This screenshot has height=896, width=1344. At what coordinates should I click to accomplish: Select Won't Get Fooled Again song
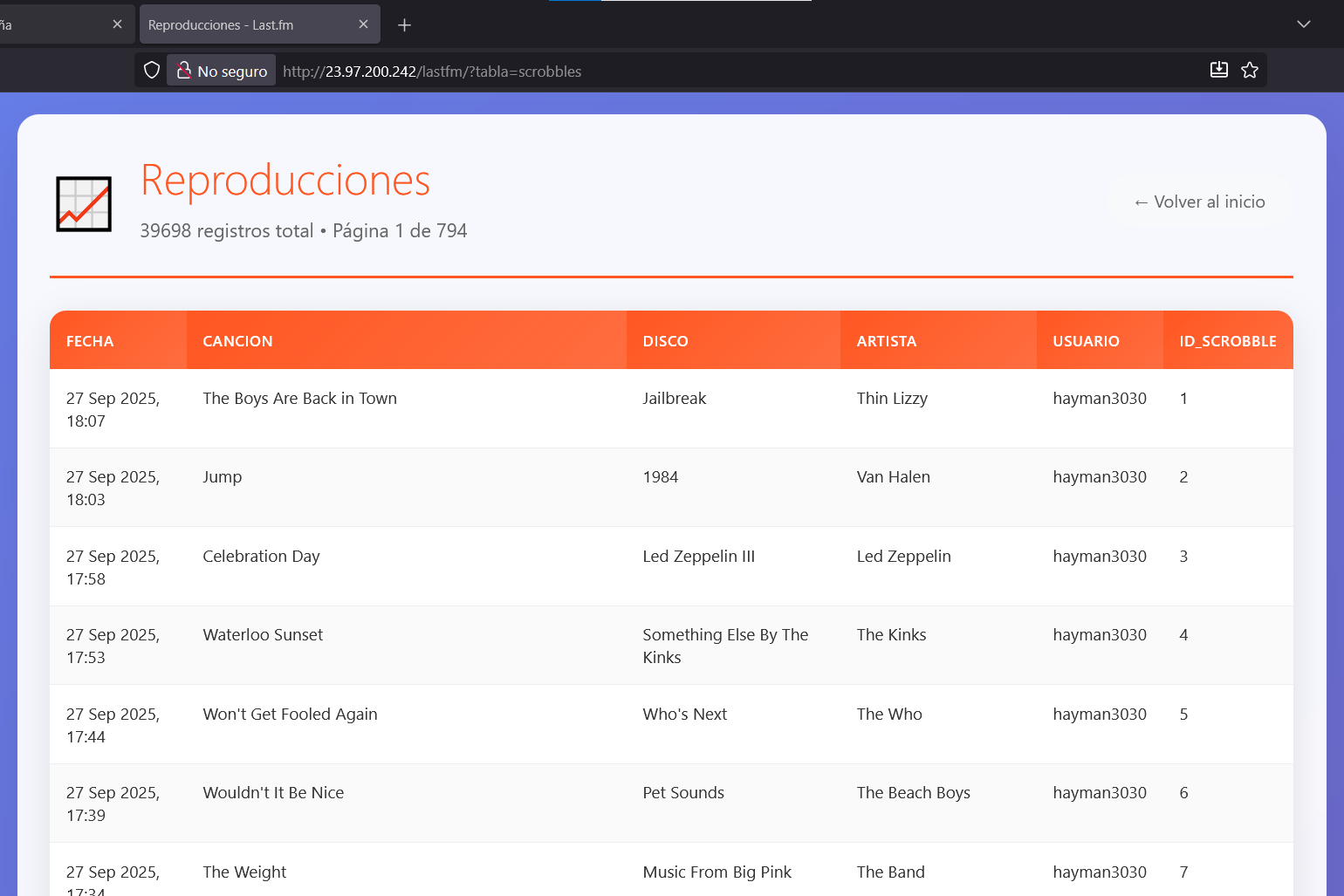point(290,715)
